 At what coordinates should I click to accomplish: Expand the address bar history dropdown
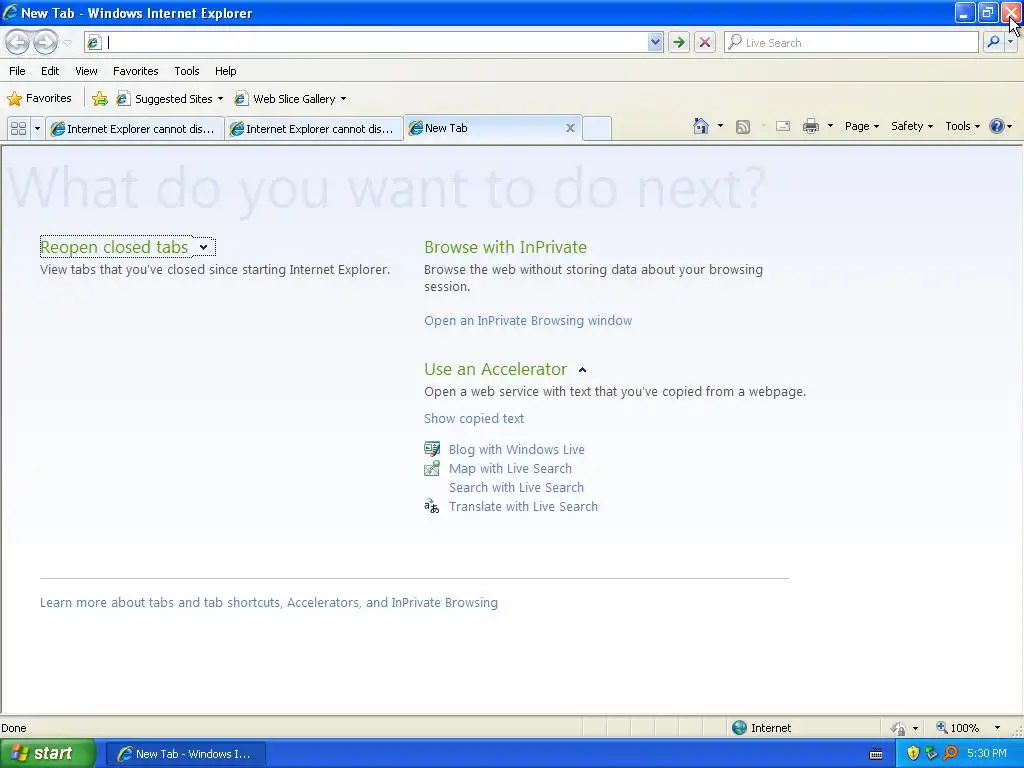(x=655, y=42)
